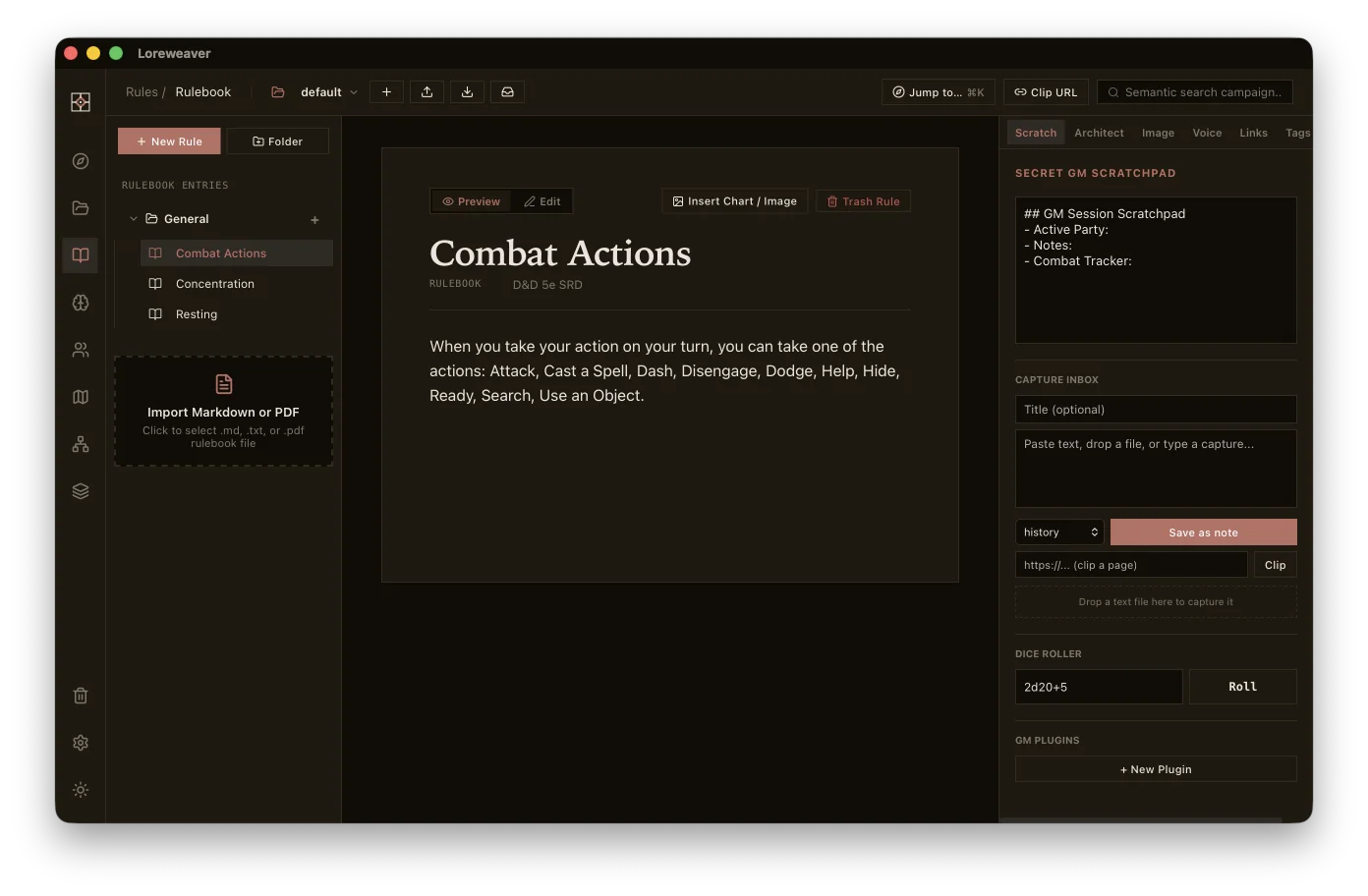Select the Concentration rule entry
This screenshot has height=896, width=1368.
tap(237, 284)
